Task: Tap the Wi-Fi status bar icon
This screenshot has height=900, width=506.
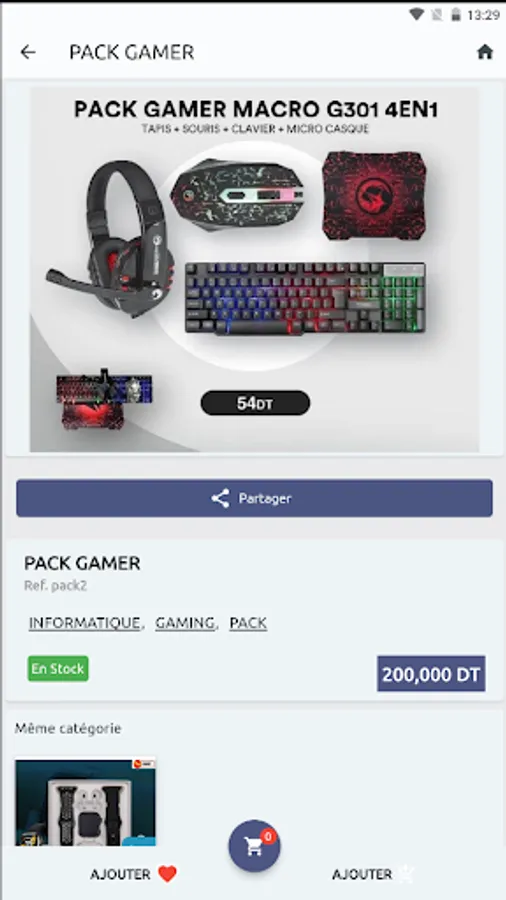Action: pyautogui.click(x=417, y=15)
